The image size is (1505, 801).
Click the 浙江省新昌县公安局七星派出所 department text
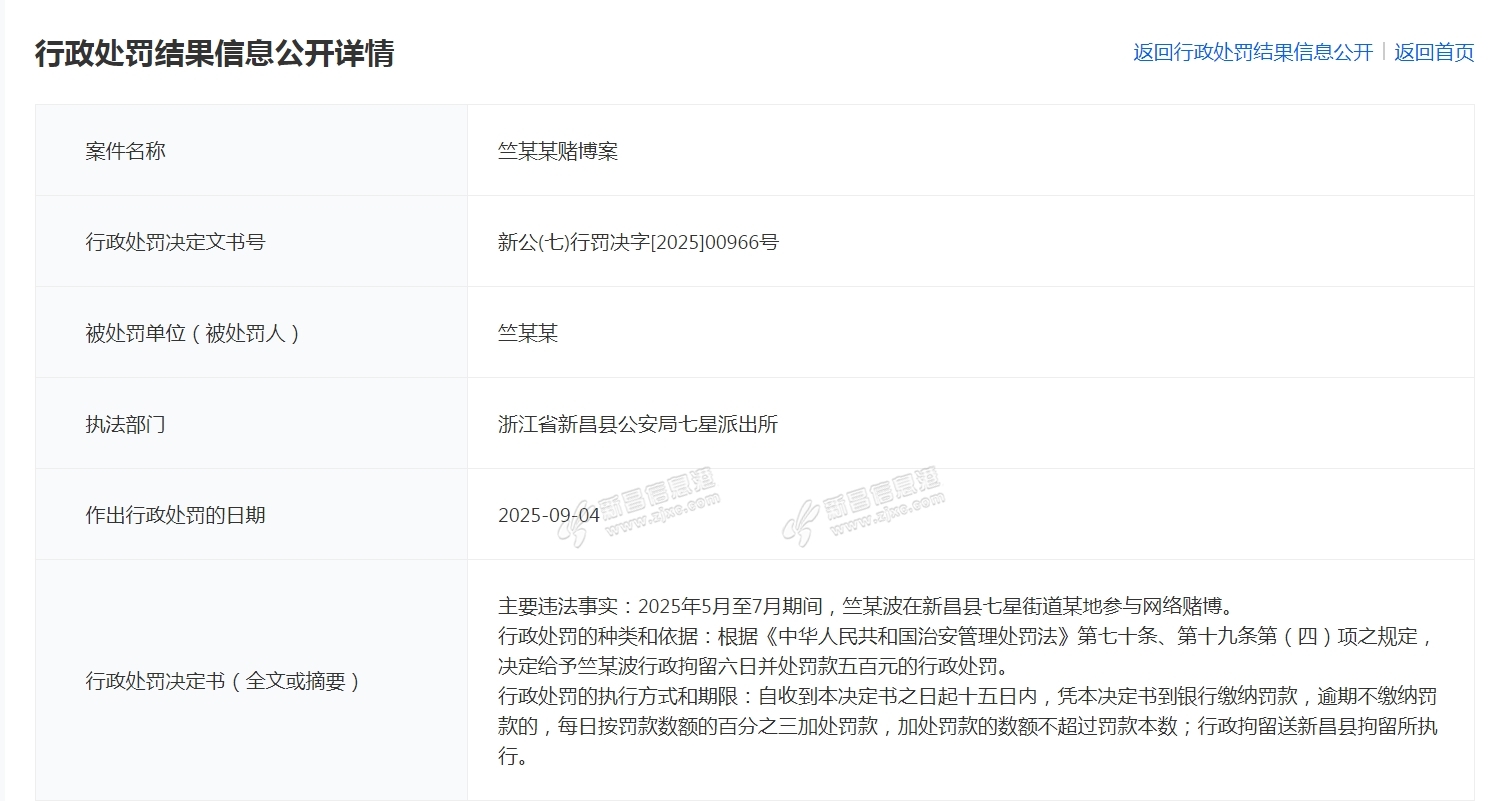[x=638, y=424]
